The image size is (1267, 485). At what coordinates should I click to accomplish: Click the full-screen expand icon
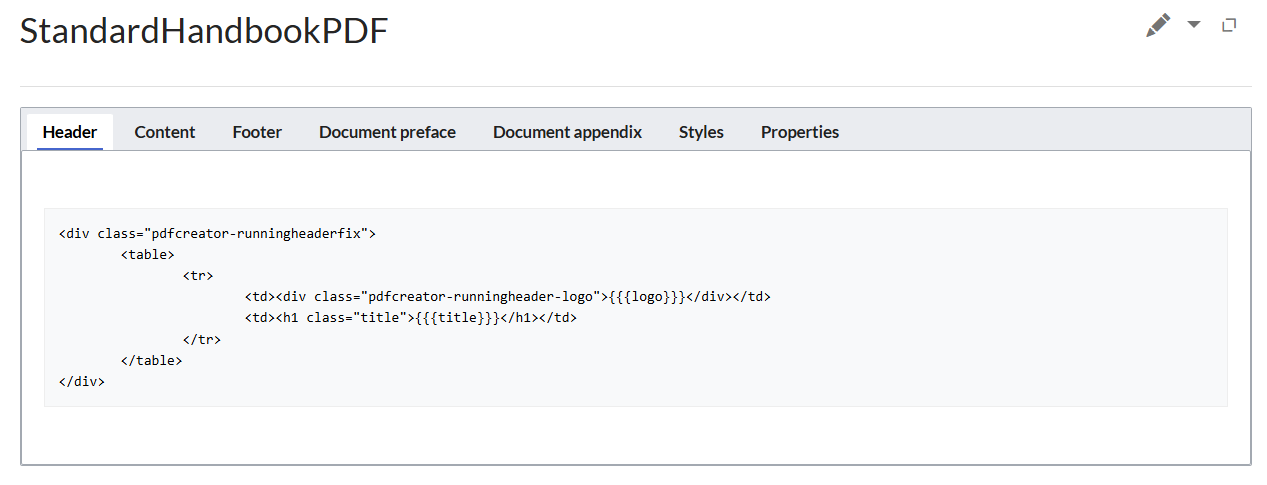tap(1229, 25)
